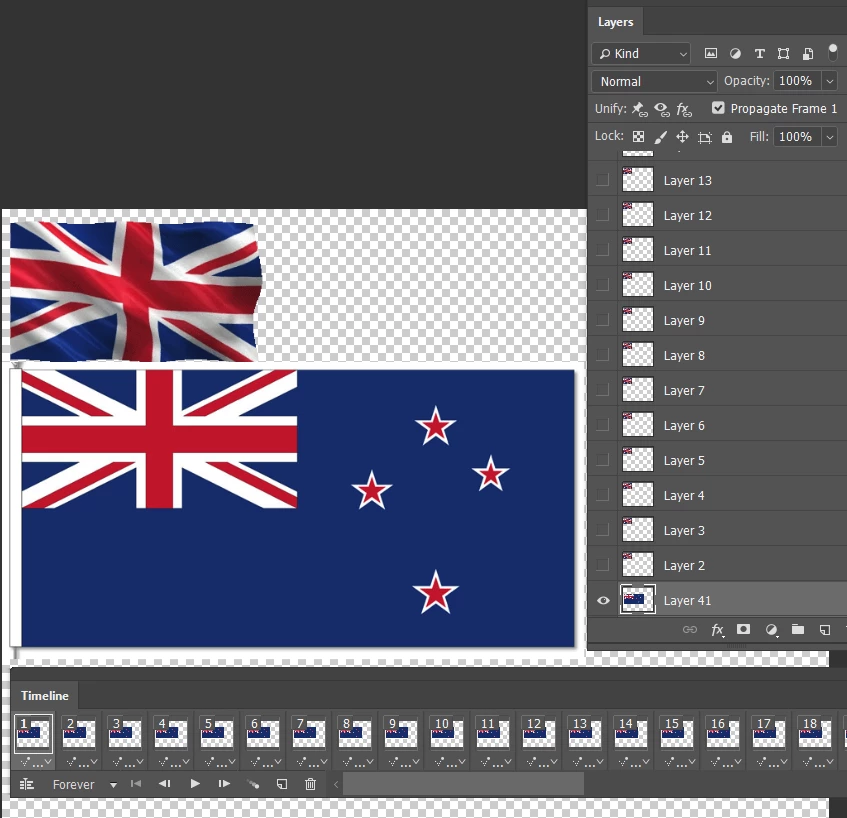The width and height of the screenshot is (847, 818).
Task: Create new fill or adjustment layer icon
Action: (x=771, y=630)
